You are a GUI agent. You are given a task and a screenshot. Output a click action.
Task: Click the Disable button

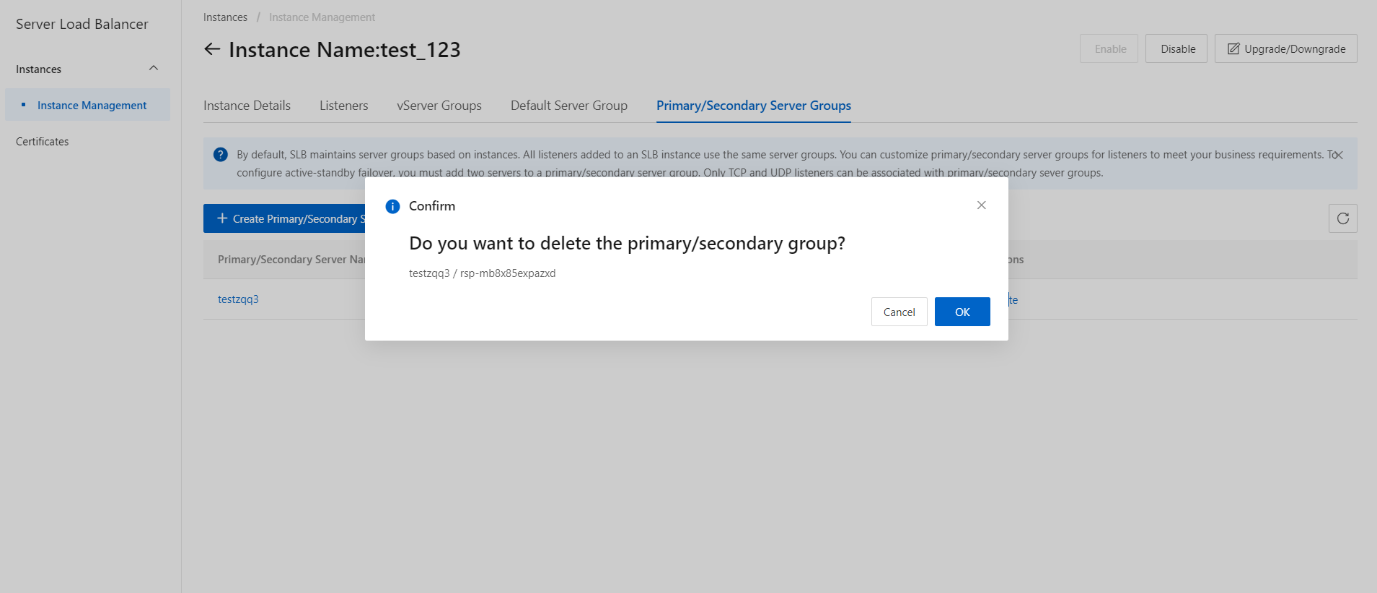click(1177, 49)
